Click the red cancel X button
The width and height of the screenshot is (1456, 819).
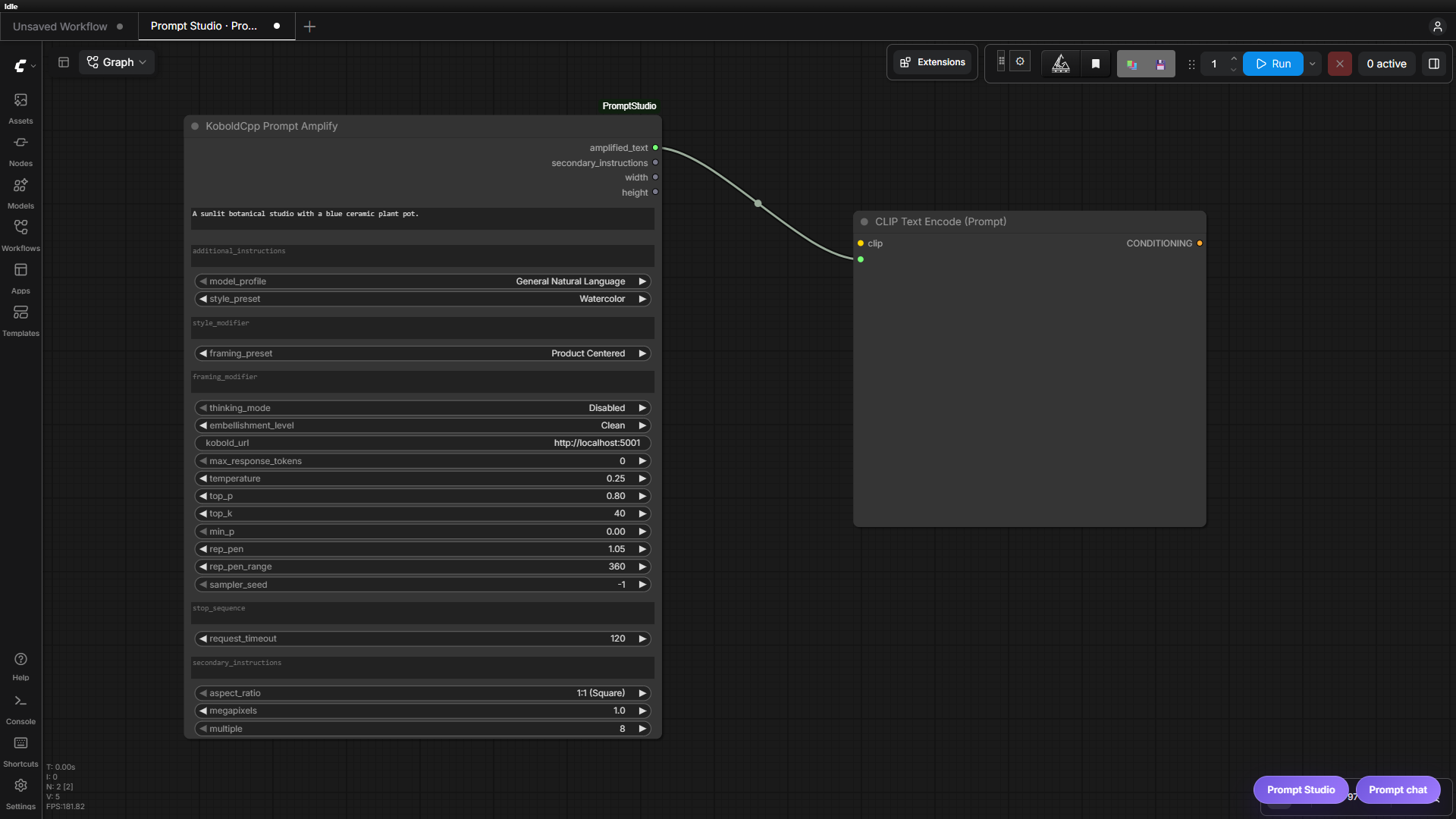(x=1339, y=64)
